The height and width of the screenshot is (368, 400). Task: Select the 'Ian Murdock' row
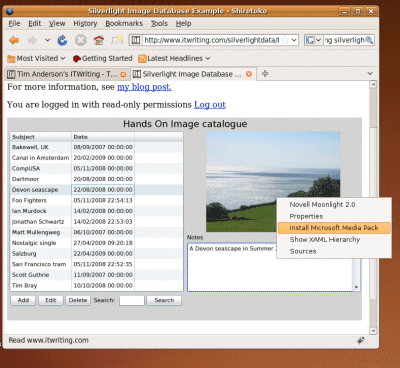pyautogui.click(x=97, y=211)
